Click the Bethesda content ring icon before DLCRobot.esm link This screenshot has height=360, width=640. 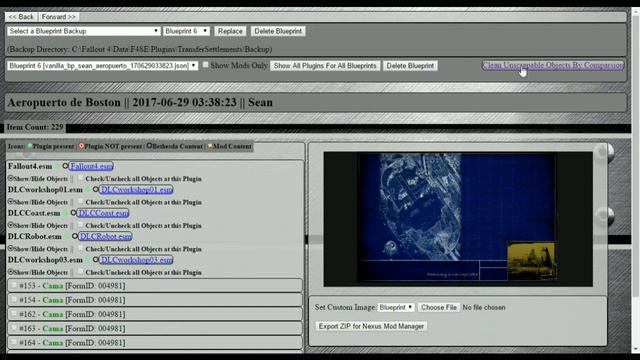point(75,236)
